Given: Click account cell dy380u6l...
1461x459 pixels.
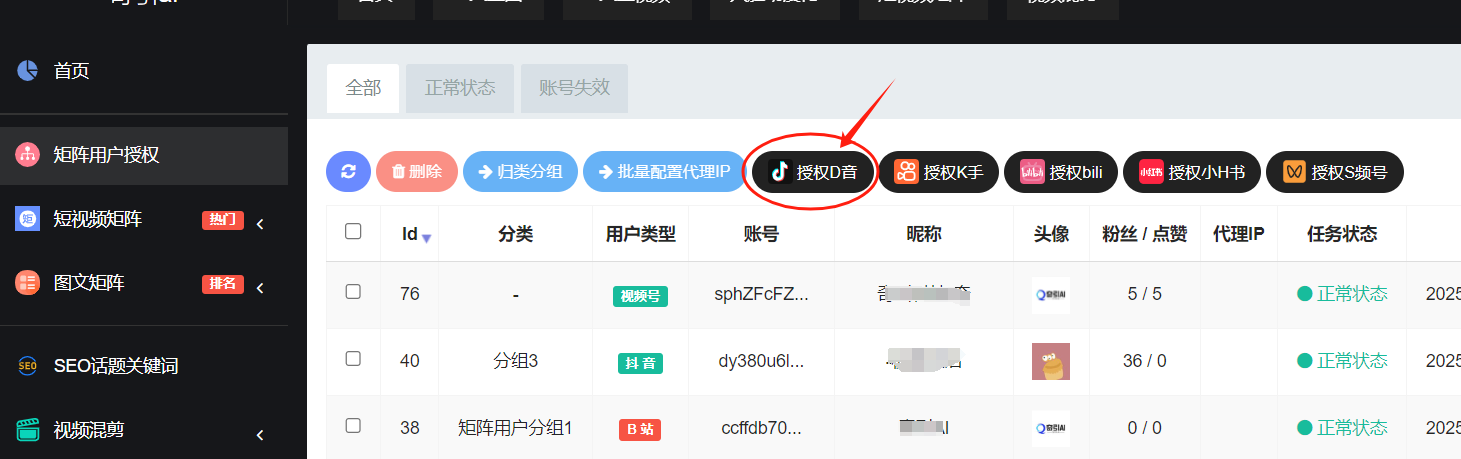Looking at the screenshot, I should coord(761,361).
